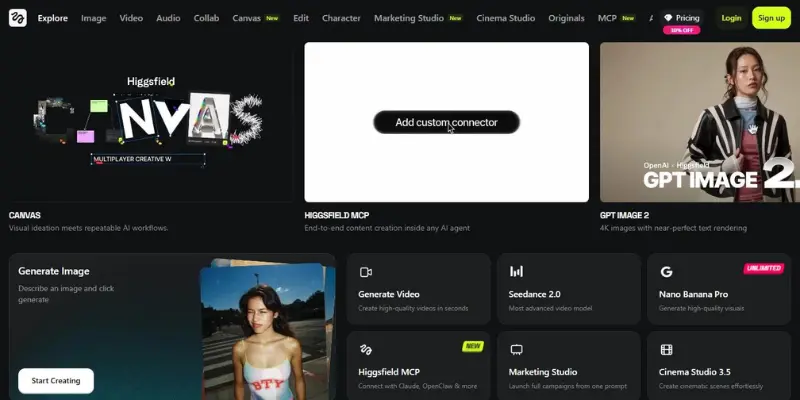
Task: Click the Higgsfield MCP card logo icon
Action: (x=365, y=349)
